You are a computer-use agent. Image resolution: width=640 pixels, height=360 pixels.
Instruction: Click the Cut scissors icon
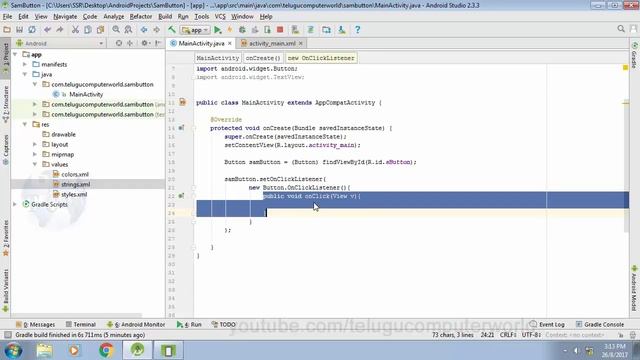(x=75, y=29)
